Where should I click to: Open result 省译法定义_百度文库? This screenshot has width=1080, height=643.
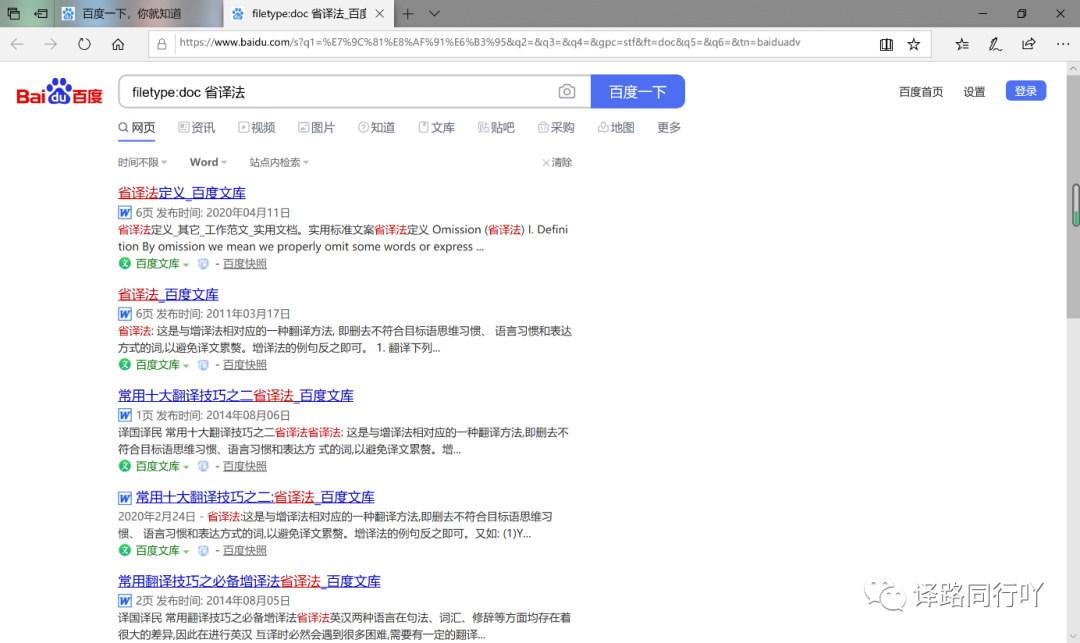pyautogui.click(x=182, y=193)
